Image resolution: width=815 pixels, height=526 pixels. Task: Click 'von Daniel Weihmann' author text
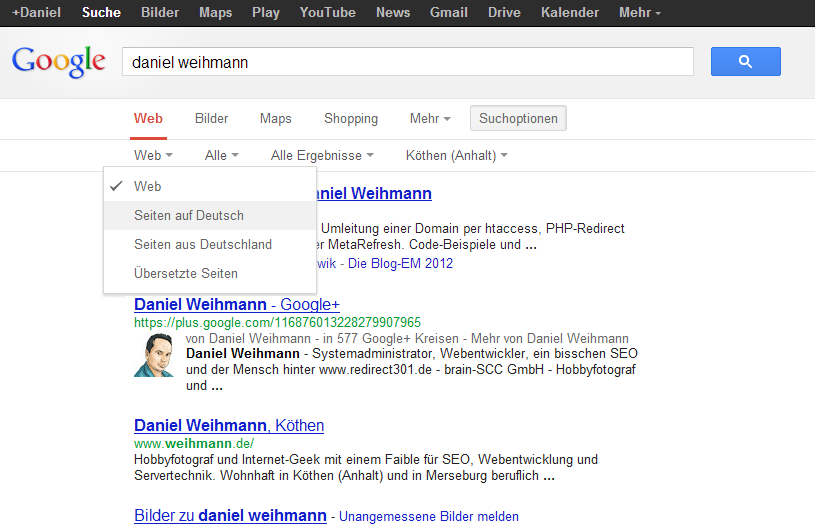tap(248, 338)
